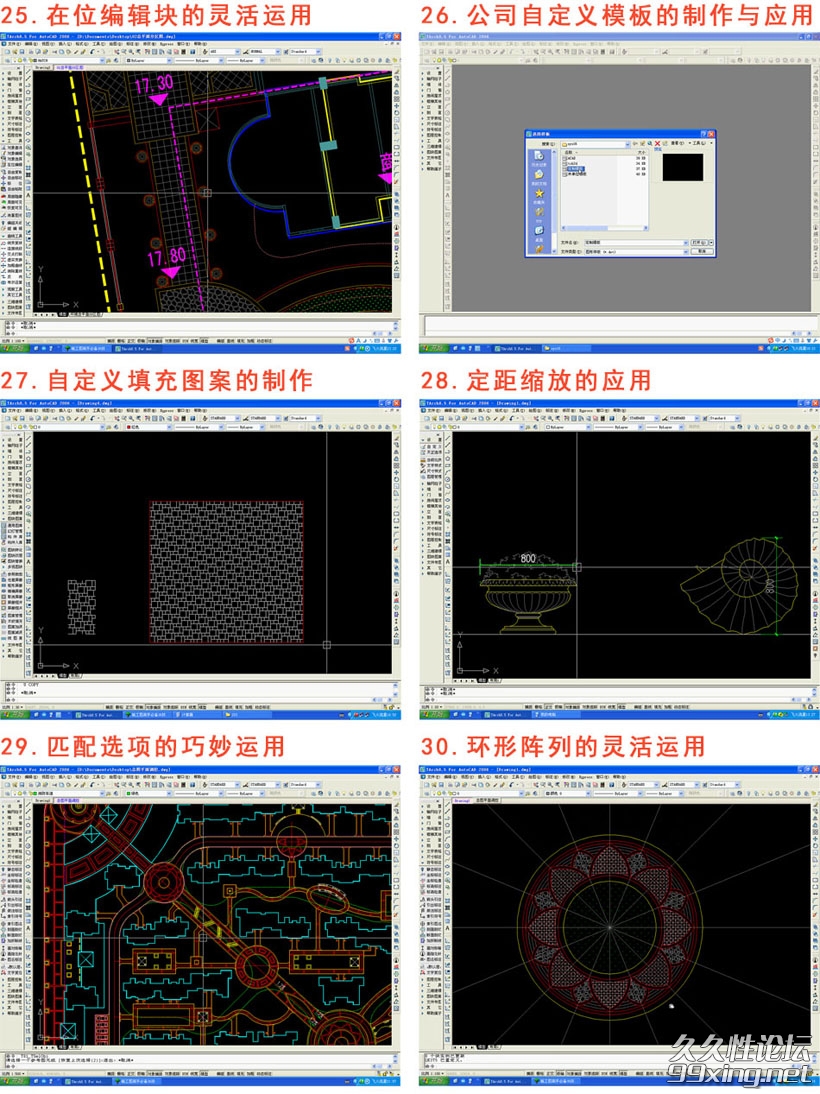
Task: Toggle 极轴 polar in screenshot 25 status bar
Action: tap(141, 340)
